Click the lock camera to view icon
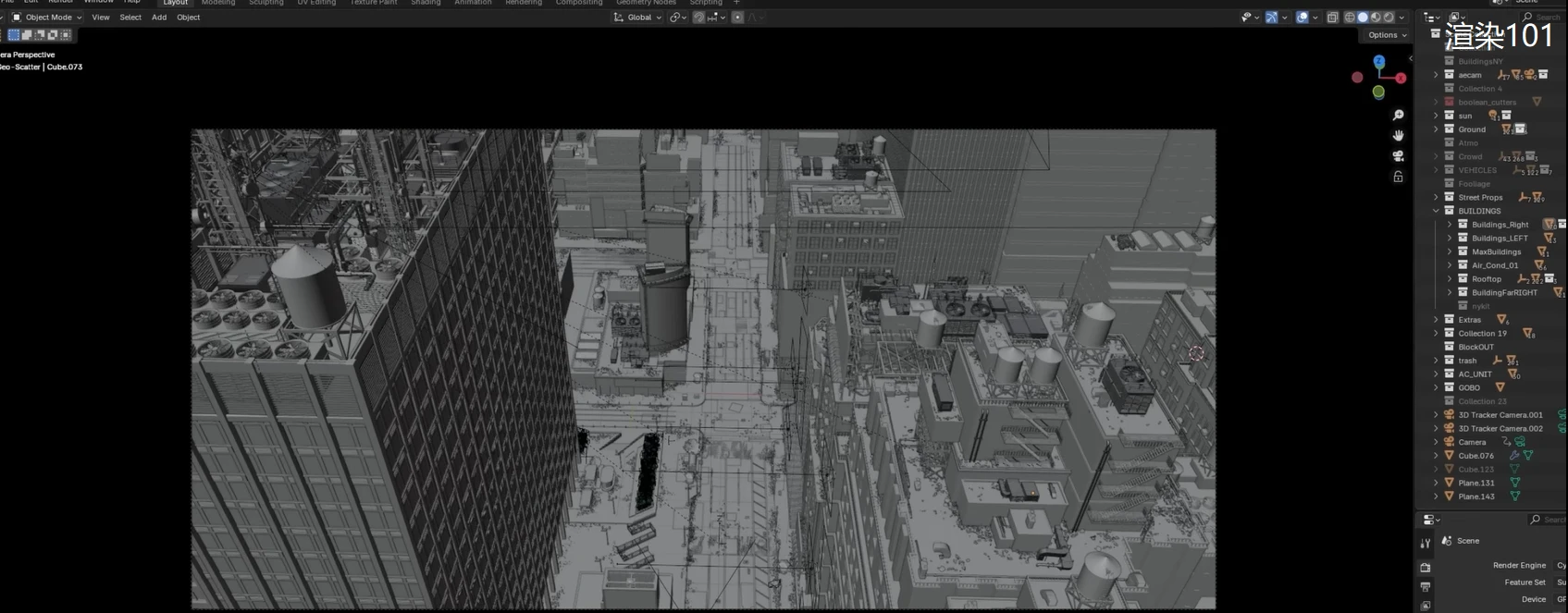1568x613 pixels. (x=1398, y=177)
